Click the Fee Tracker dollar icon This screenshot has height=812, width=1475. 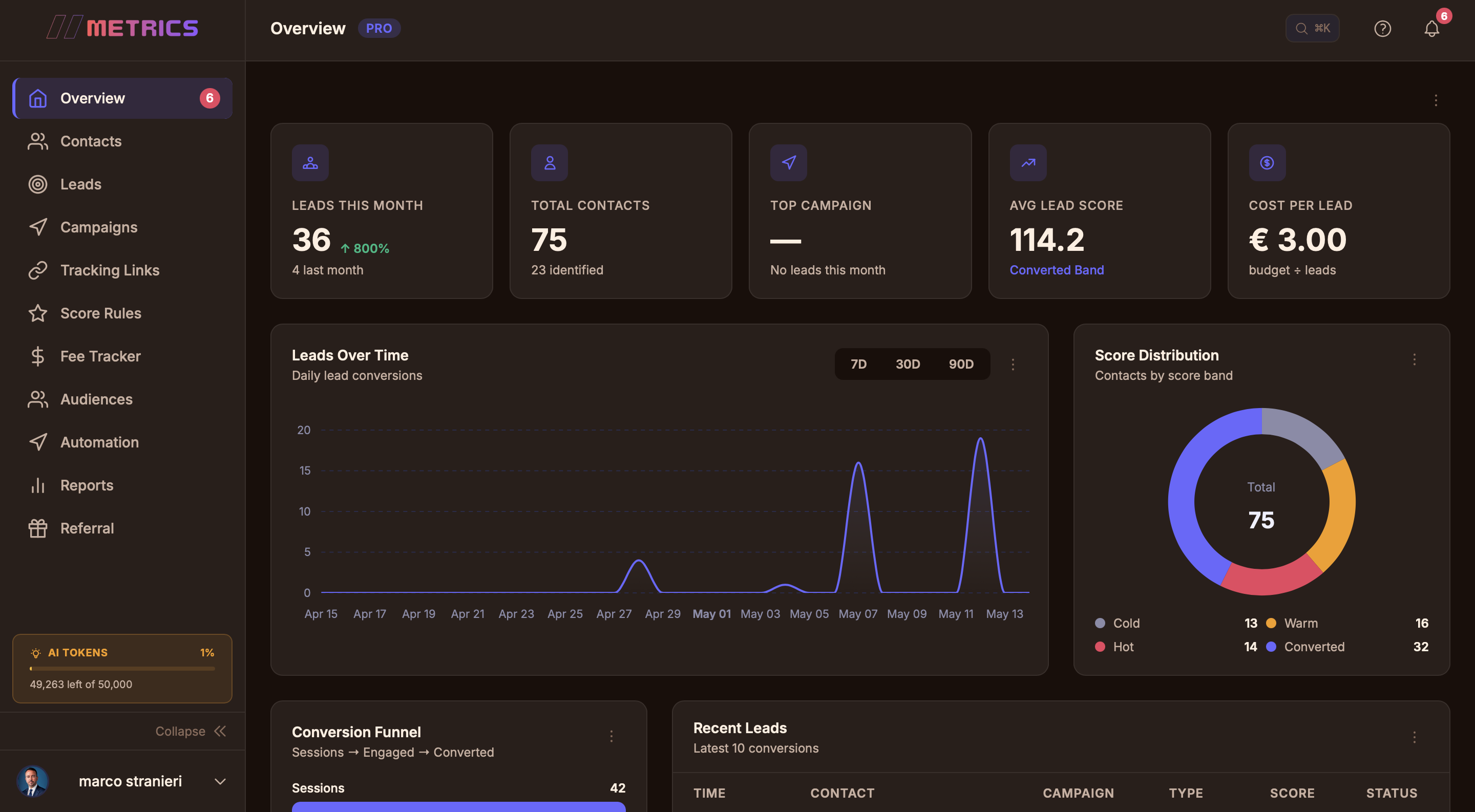(x=38, y=356)
